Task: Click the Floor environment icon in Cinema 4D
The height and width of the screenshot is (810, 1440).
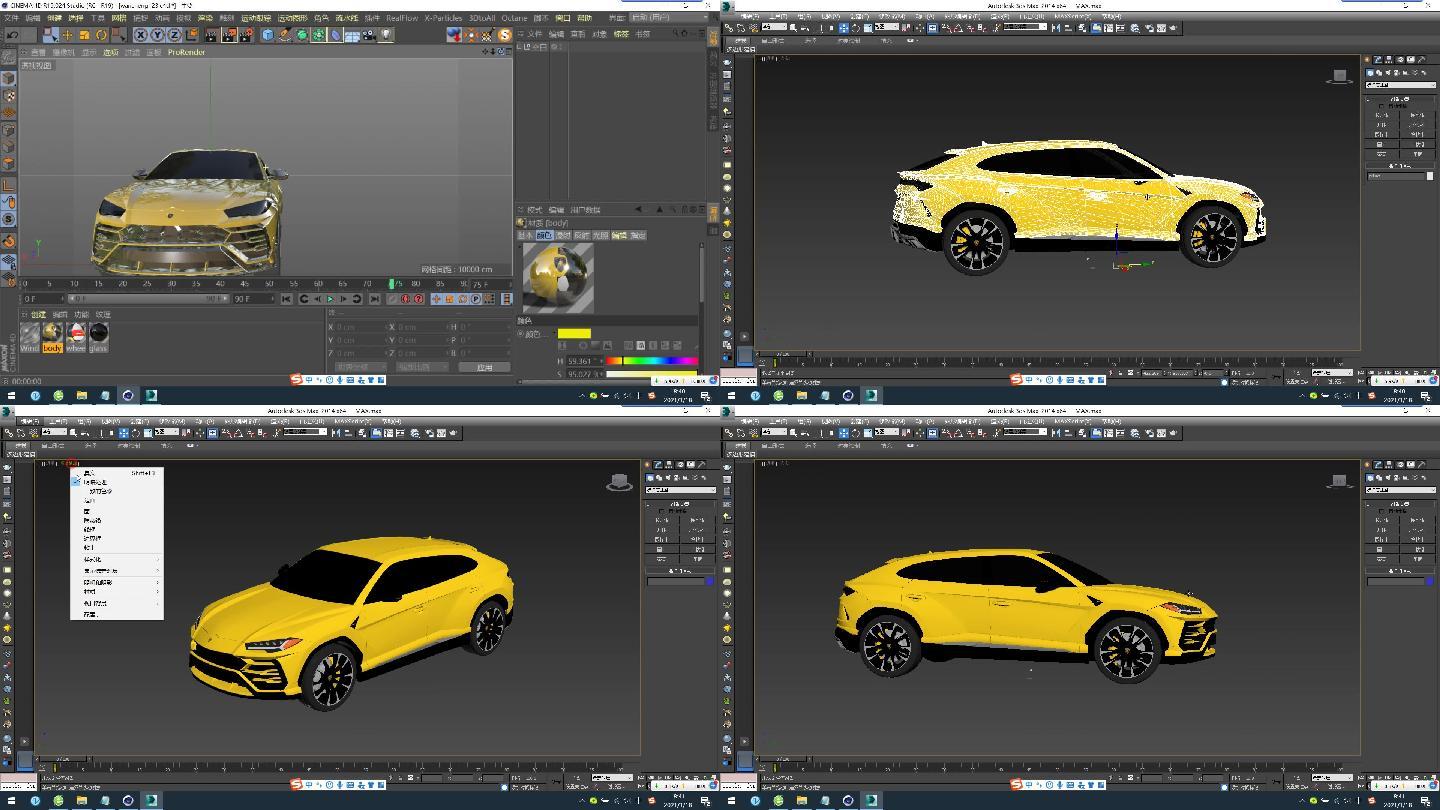Action: coord(352,35)
